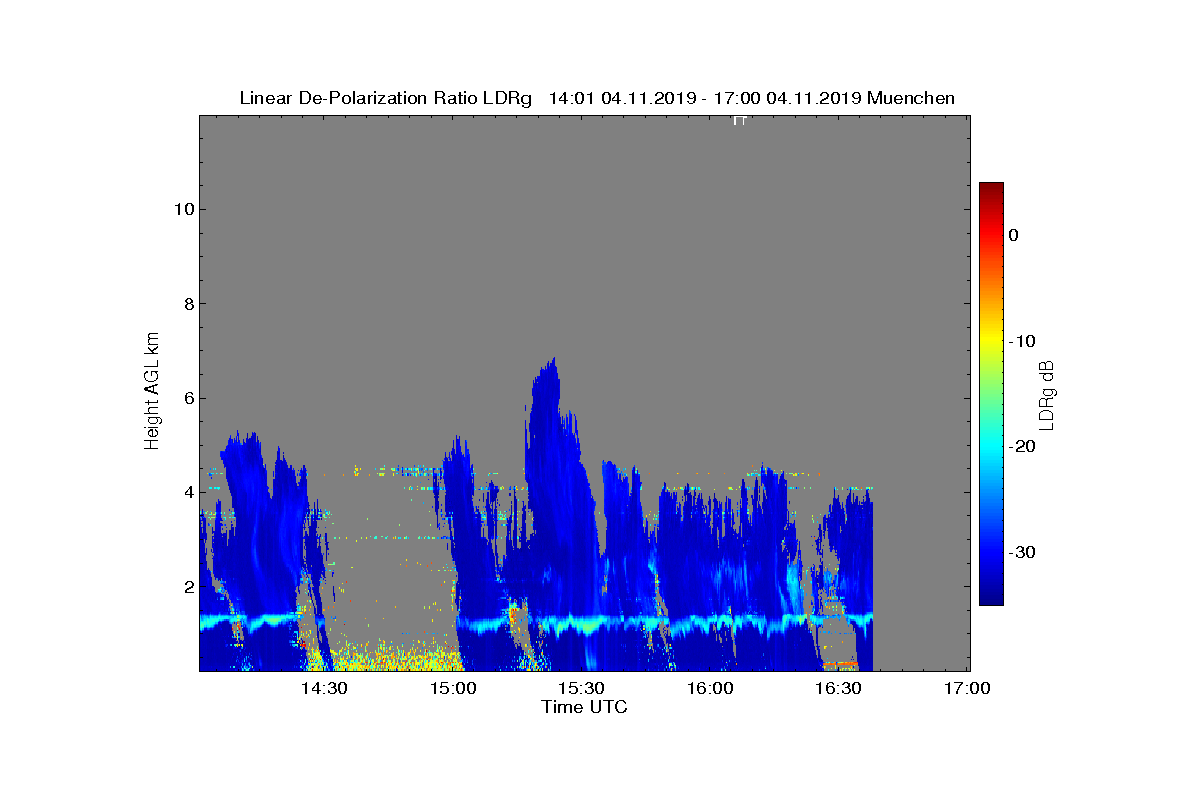The width and height of the screenshot is (1200, 800).
Task: Click the height tick label '6'
Action: tap(187, 398)
